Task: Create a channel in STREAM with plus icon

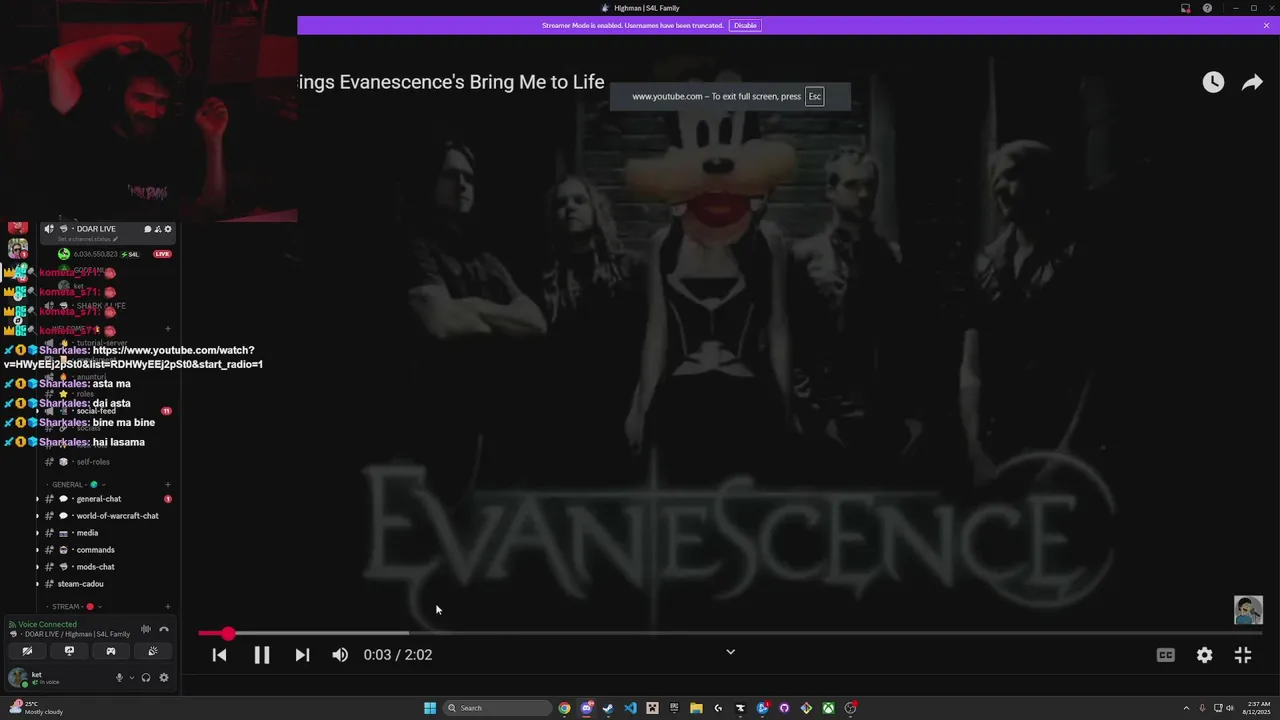Action: 168,607
